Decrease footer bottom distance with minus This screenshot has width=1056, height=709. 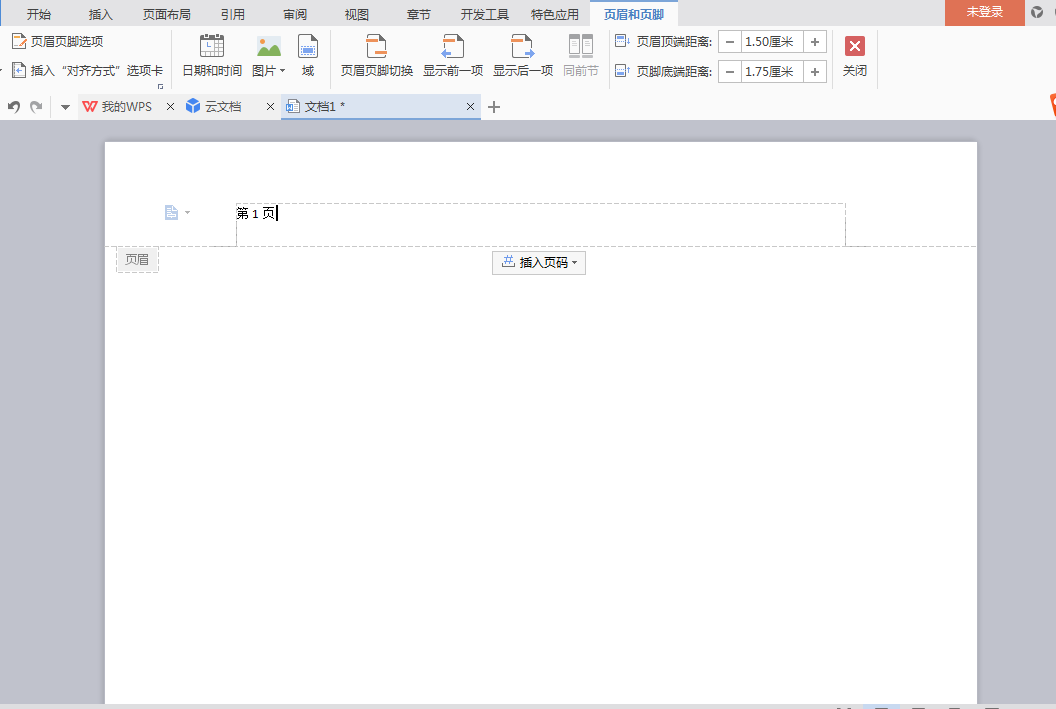click(730, 72)
